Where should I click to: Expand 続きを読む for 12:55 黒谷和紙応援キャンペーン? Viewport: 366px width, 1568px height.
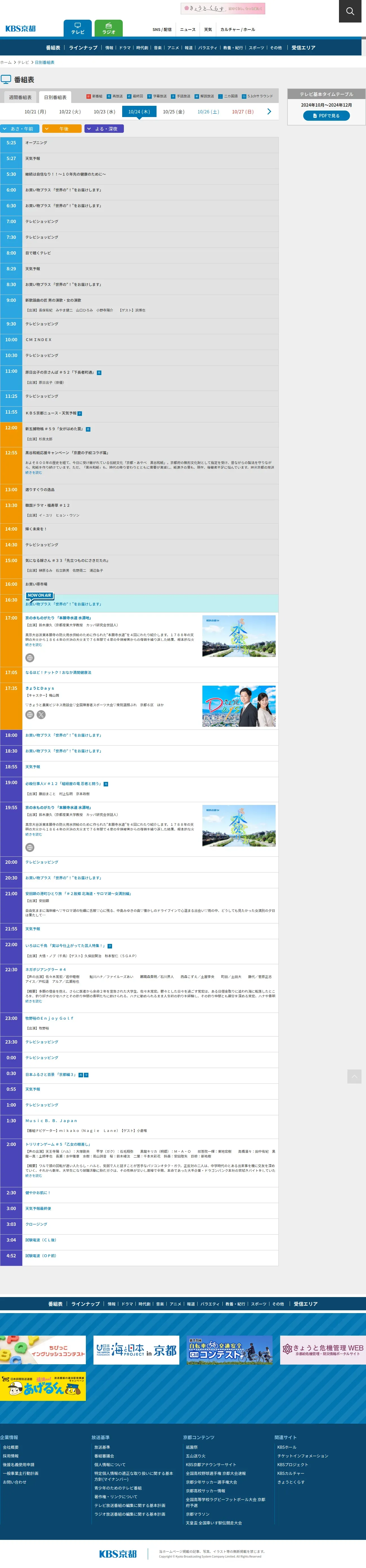[x=34, y=472]
